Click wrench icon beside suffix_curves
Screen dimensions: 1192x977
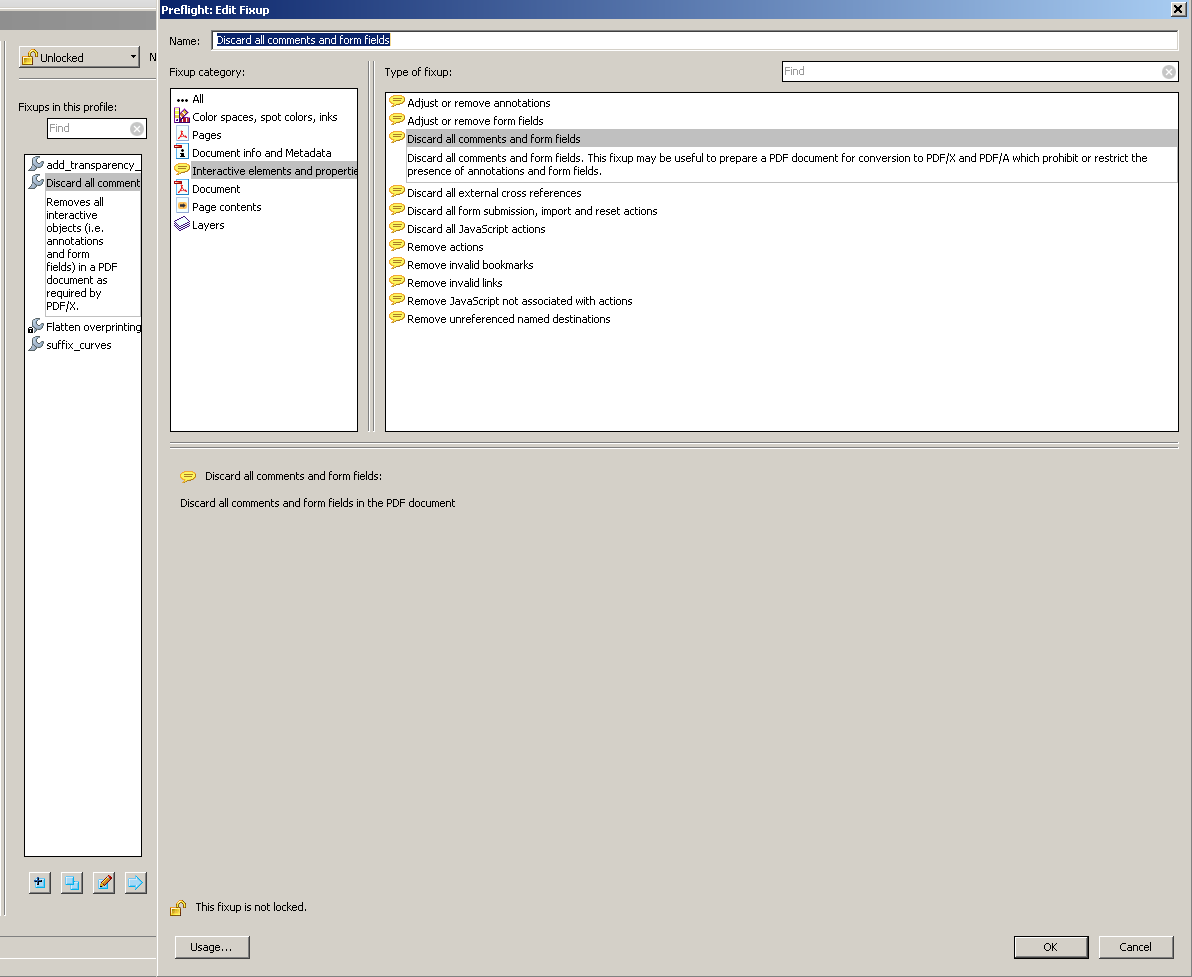click(x=36, y=344)
